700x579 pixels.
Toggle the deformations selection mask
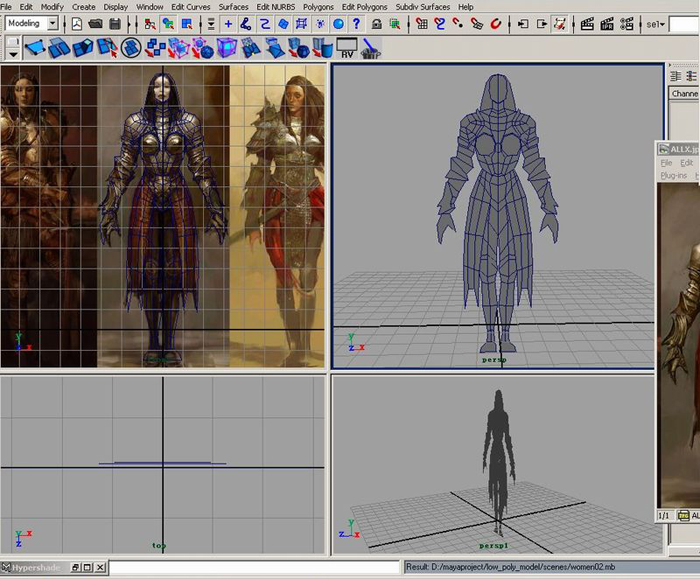point(301,24)
